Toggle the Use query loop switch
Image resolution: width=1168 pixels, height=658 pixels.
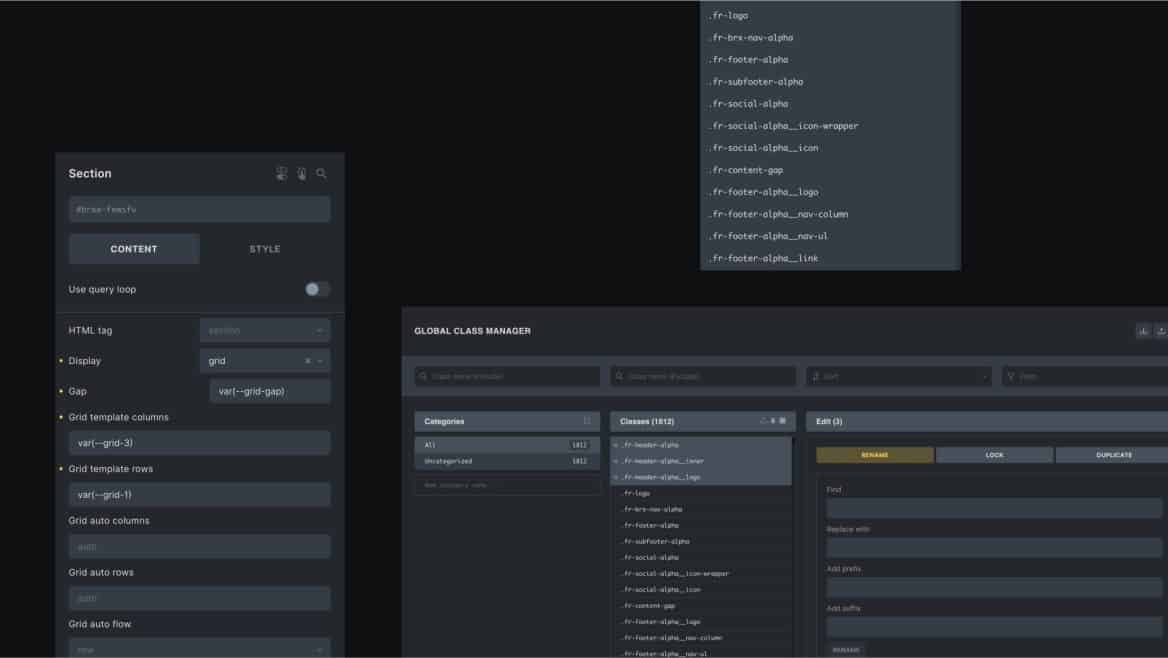coord(317,289)
